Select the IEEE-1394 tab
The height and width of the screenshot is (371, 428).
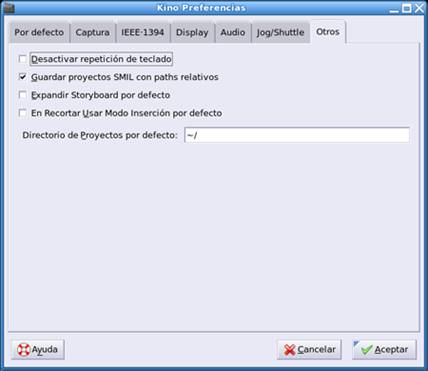(x=143, y=33)
